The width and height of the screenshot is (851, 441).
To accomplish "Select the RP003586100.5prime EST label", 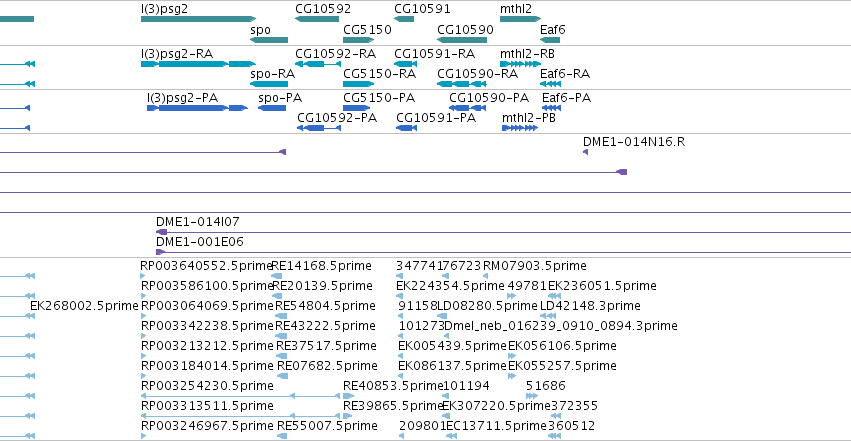I will (x=207, y=286).
